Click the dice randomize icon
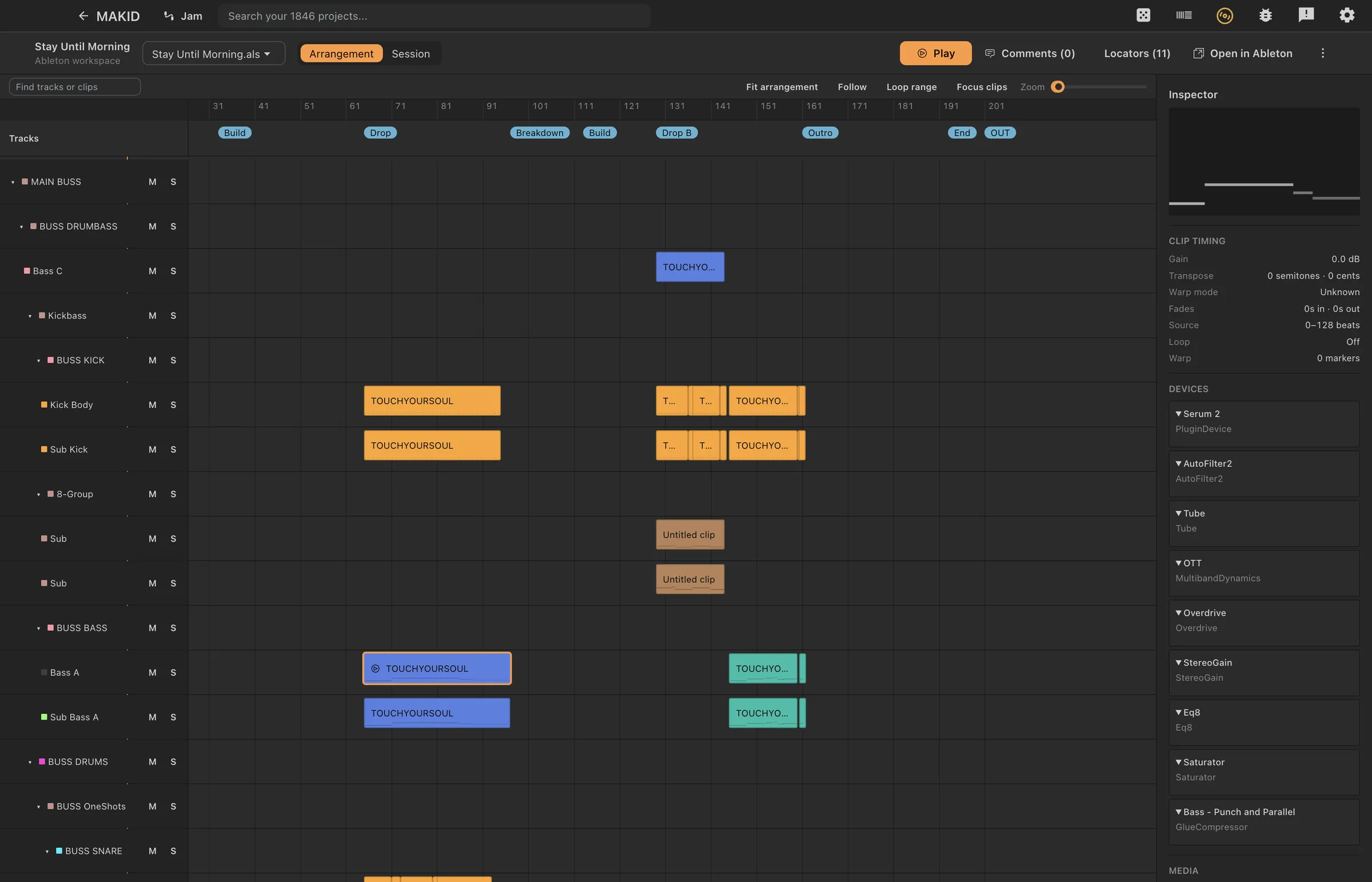Viewport: 1372px width, 882px height. (1143, 15)
